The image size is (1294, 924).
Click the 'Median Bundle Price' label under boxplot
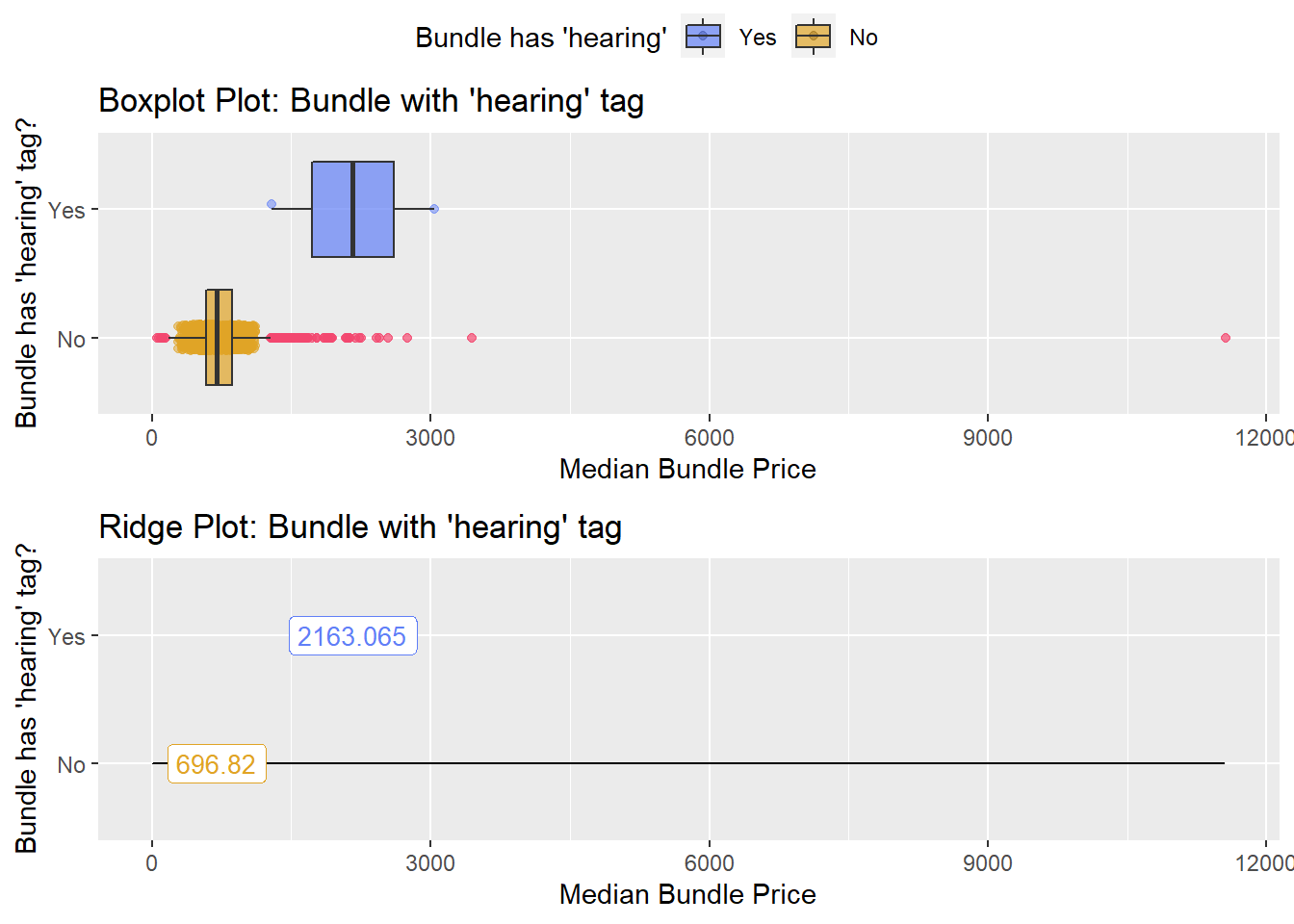pyautogui.click(x=687, y=469)
